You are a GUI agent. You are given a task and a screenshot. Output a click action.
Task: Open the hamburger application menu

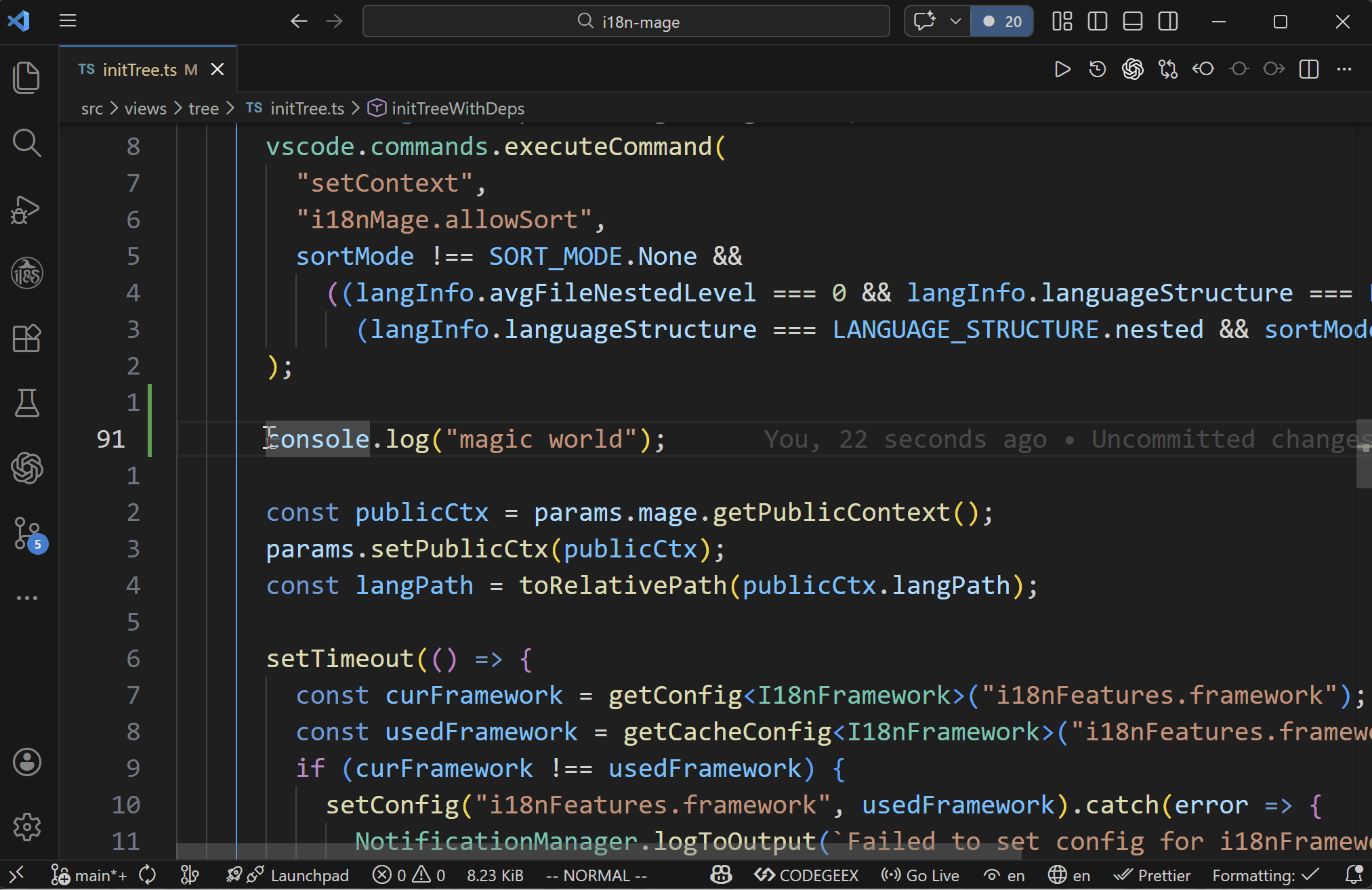coord(68,20)
